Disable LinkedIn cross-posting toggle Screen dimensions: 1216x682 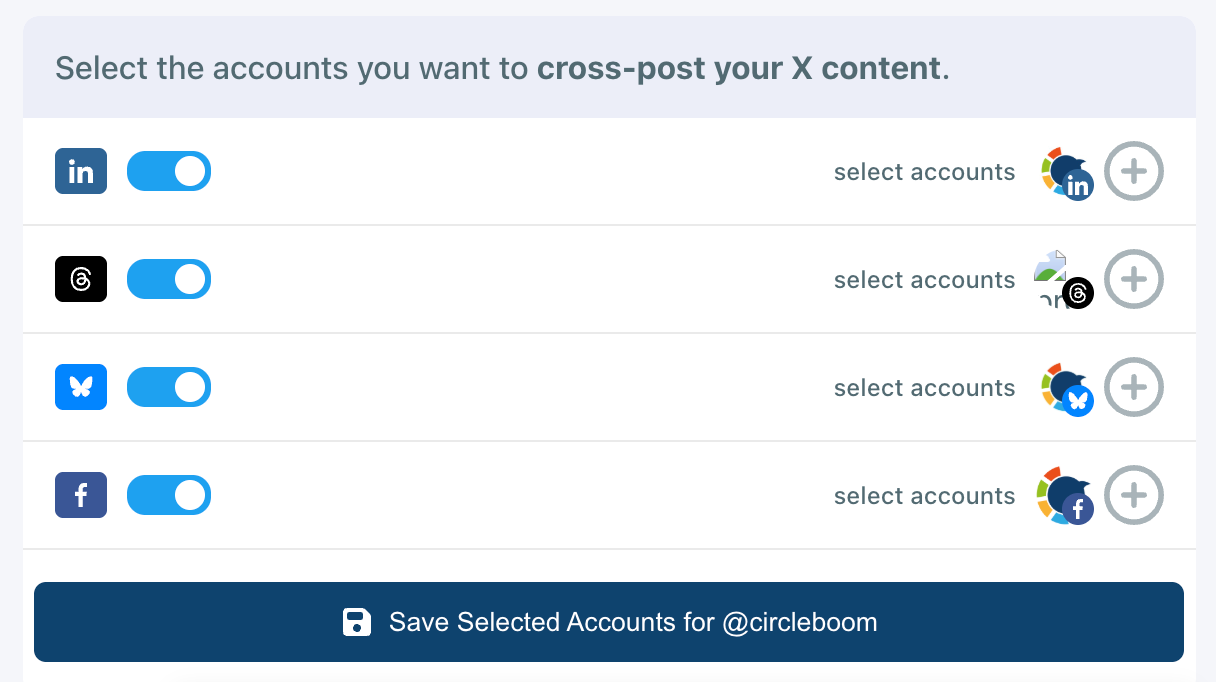[169, 171]
